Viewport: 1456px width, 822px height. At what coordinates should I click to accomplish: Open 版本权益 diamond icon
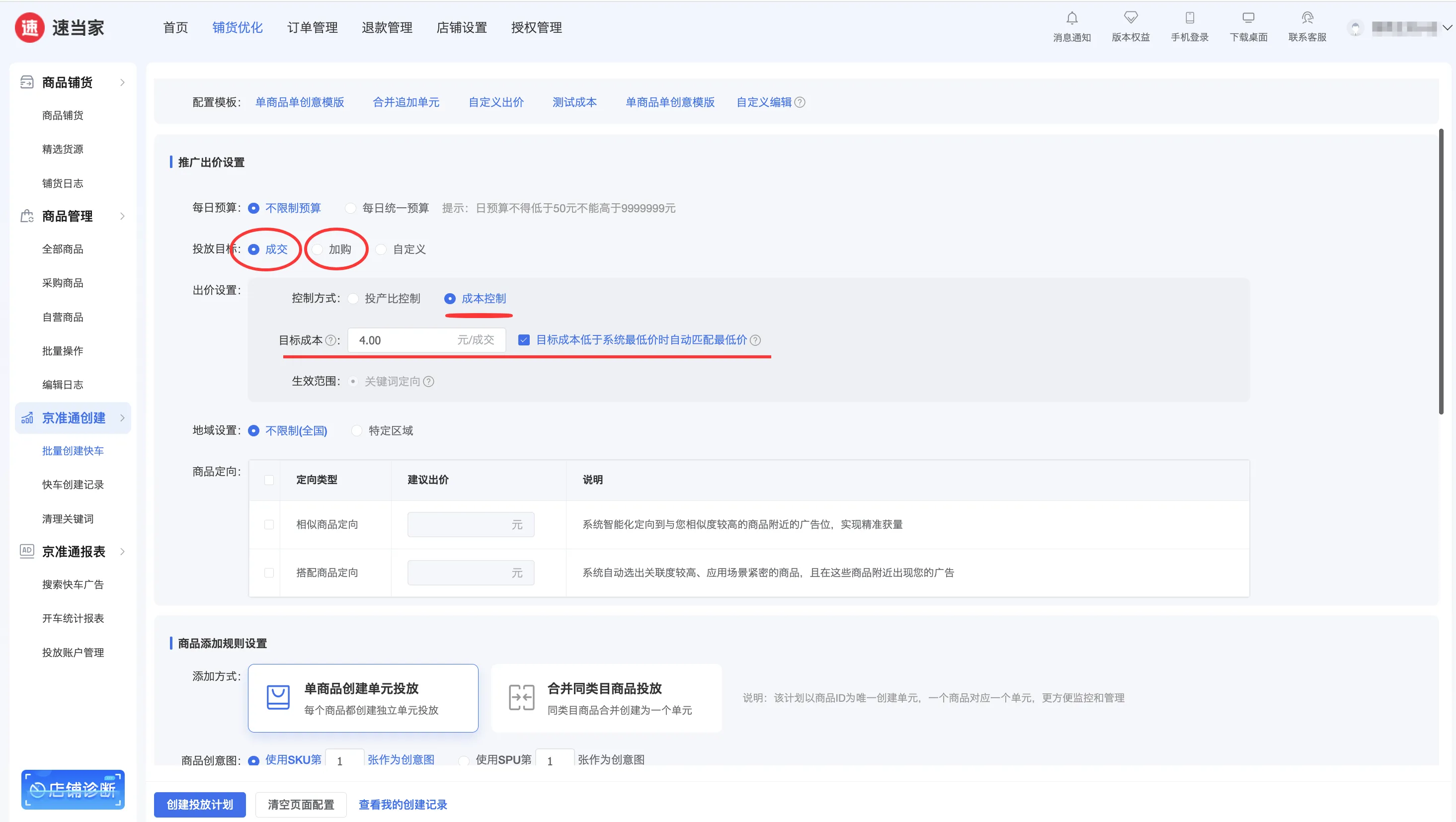pyautogui.click(x=1131, y=18)
